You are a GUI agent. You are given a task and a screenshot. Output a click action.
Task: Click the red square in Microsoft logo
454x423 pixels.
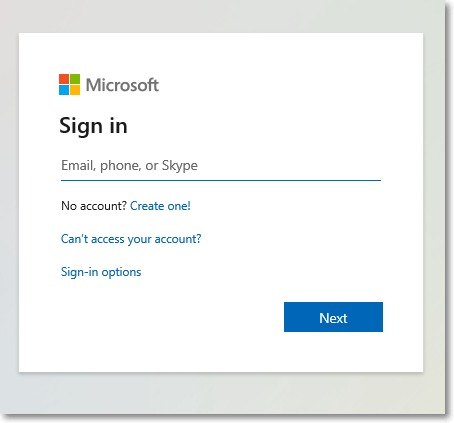[64, 79]
